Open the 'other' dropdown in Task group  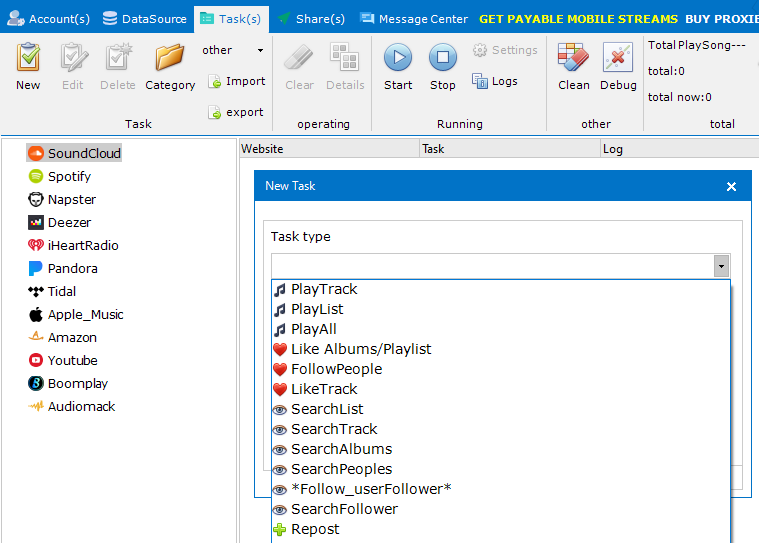(233, 50)
